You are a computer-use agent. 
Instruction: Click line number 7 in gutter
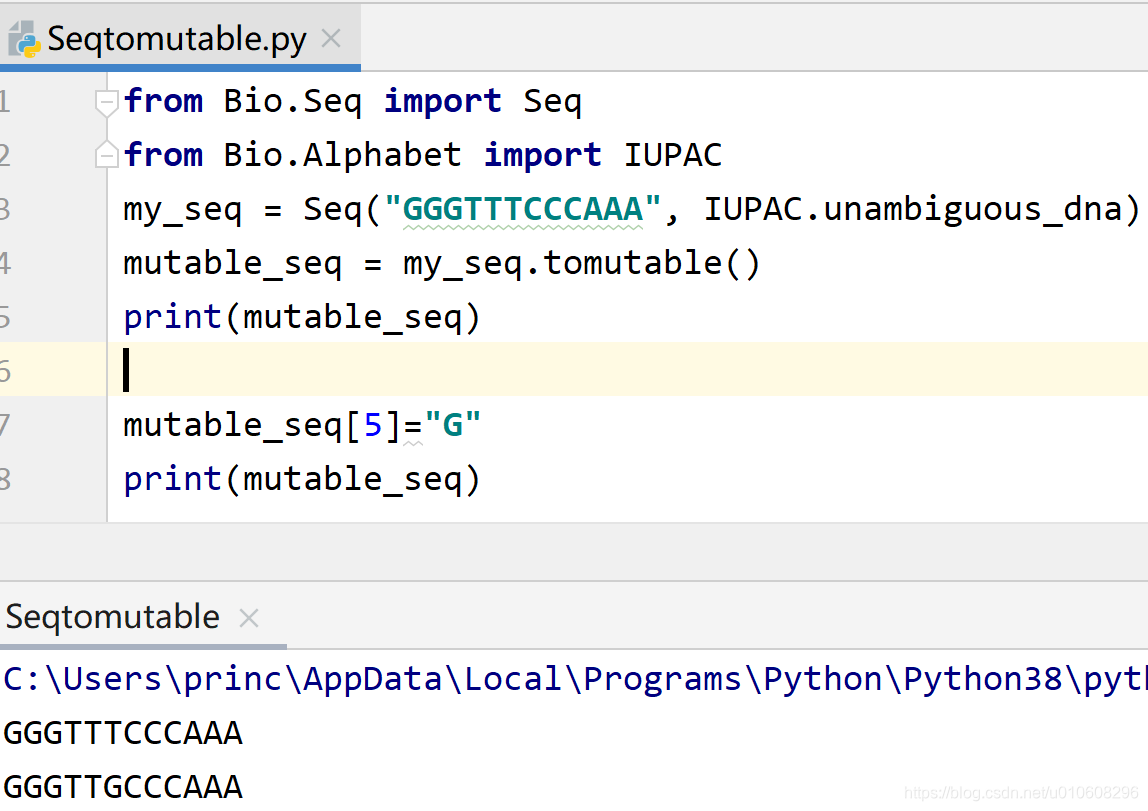coord(5,425)
